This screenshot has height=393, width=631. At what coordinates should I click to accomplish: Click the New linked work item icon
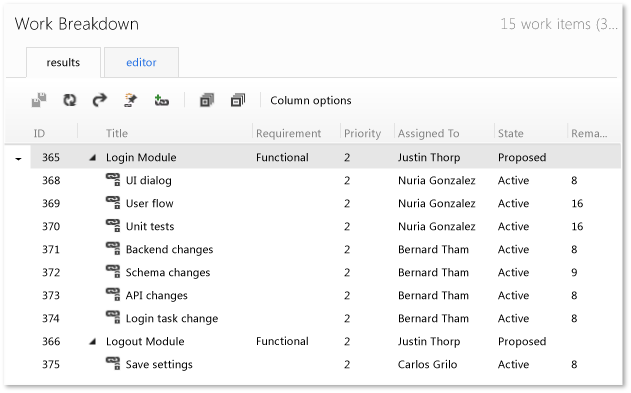tap(130, 100)
